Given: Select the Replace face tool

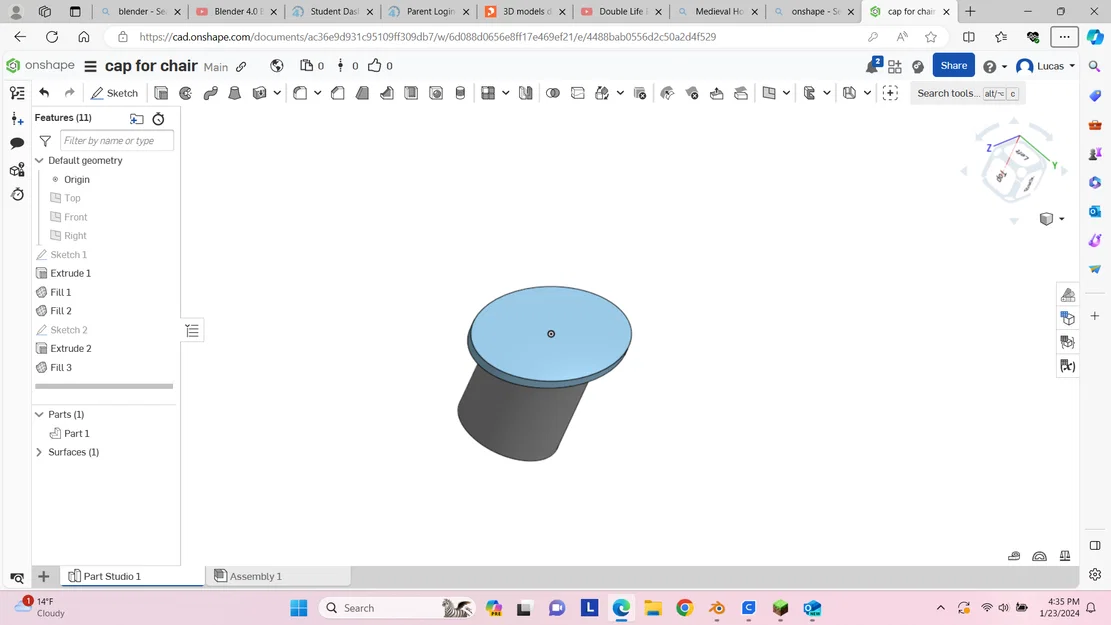Looking at the screenshot, I should (741, 93).
